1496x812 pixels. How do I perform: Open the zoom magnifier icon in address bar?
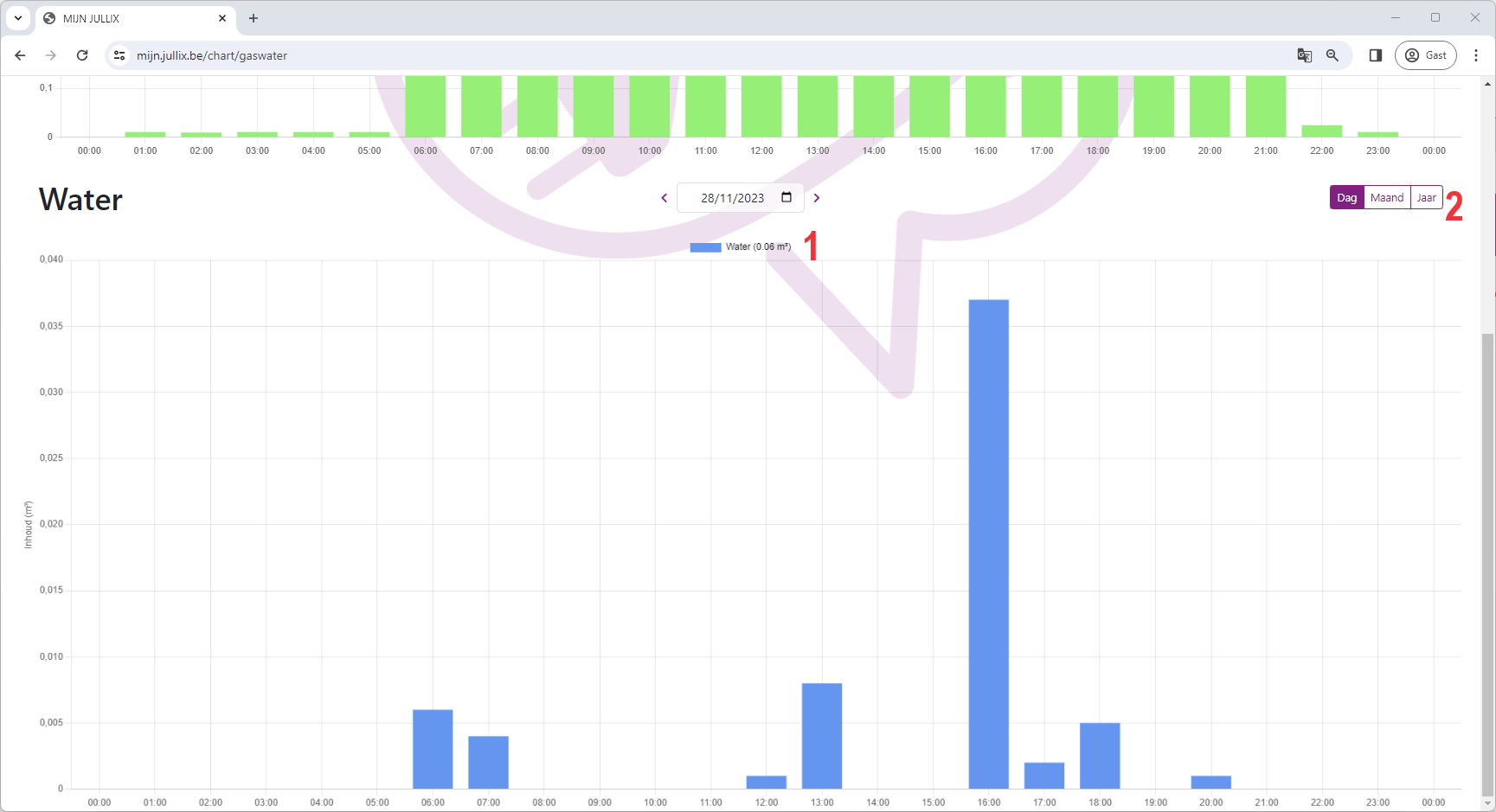pos(1332,55)
